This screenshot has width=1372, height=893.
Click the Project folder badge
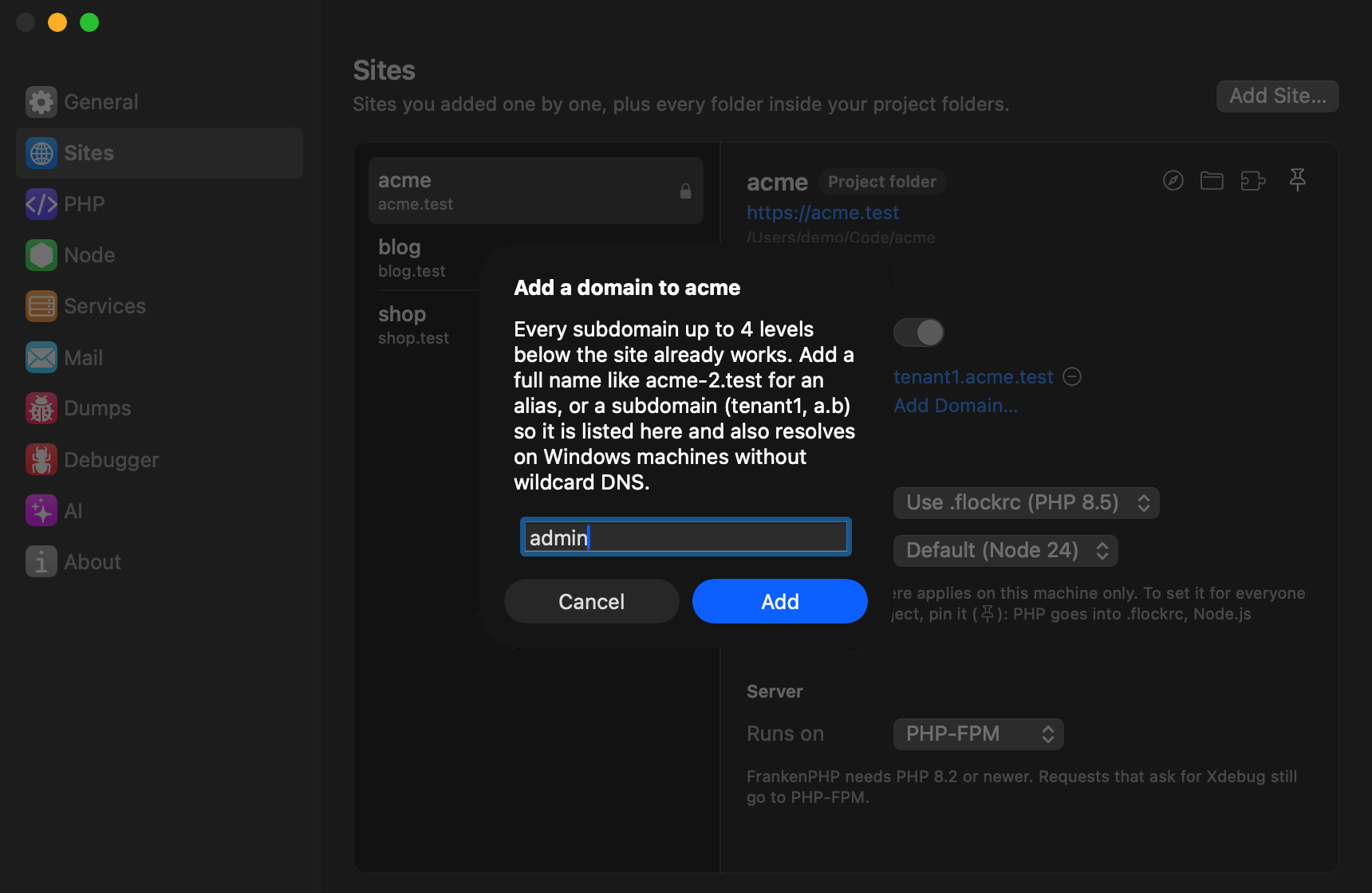(x=882, y=182)
